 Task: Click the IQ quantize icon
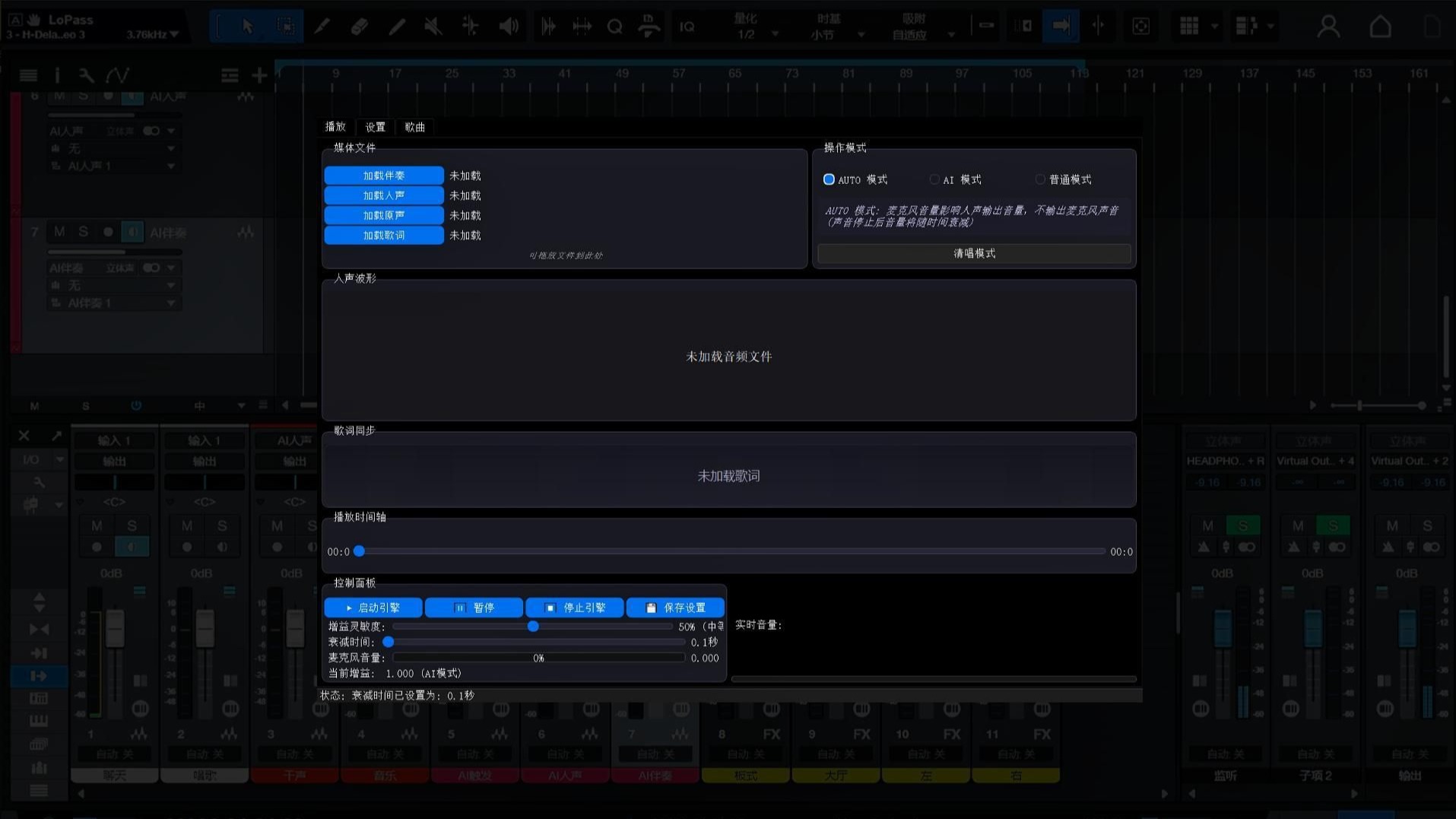point(687,27)
